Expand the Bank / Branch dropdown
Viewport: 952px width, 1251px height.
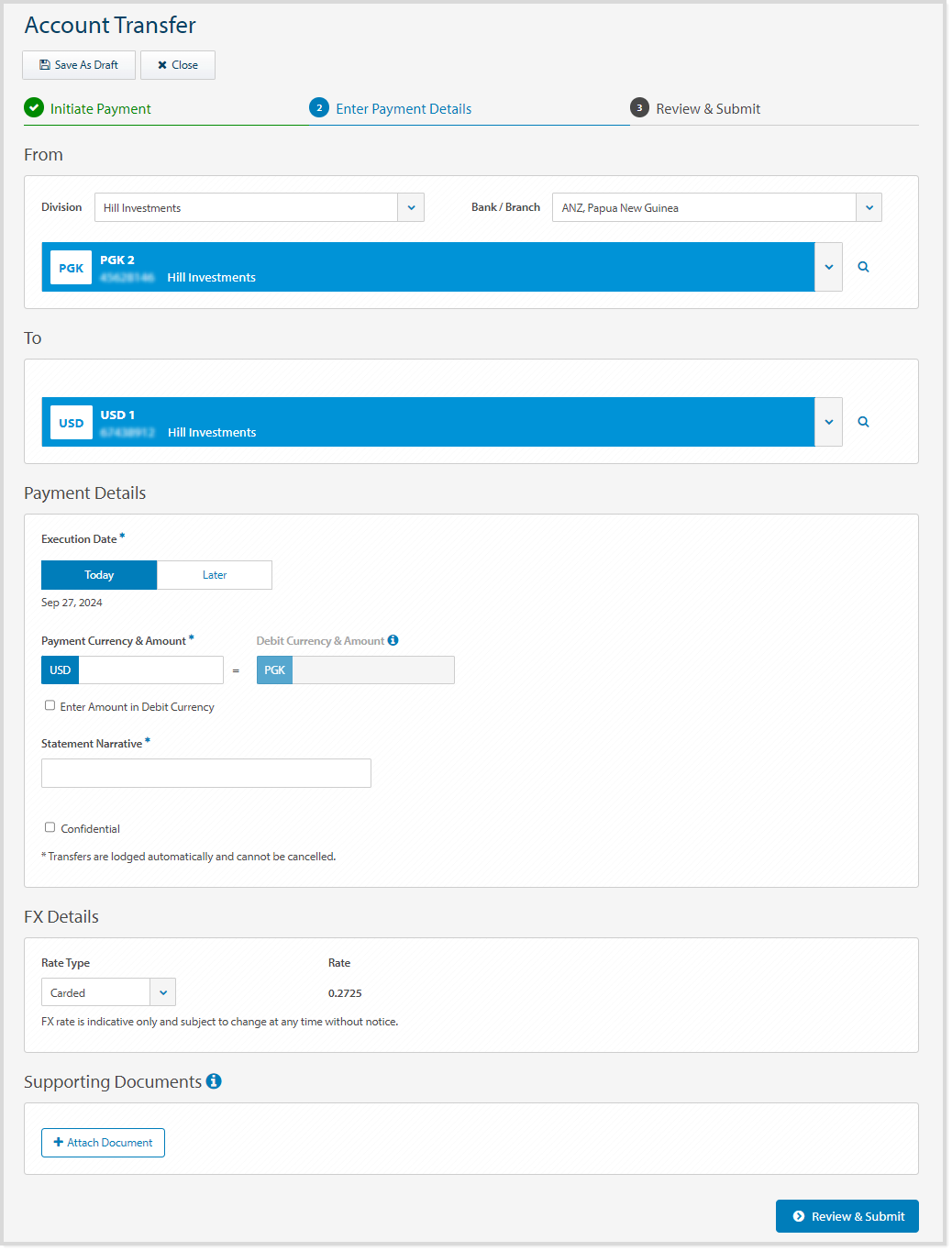coord(869,207)
